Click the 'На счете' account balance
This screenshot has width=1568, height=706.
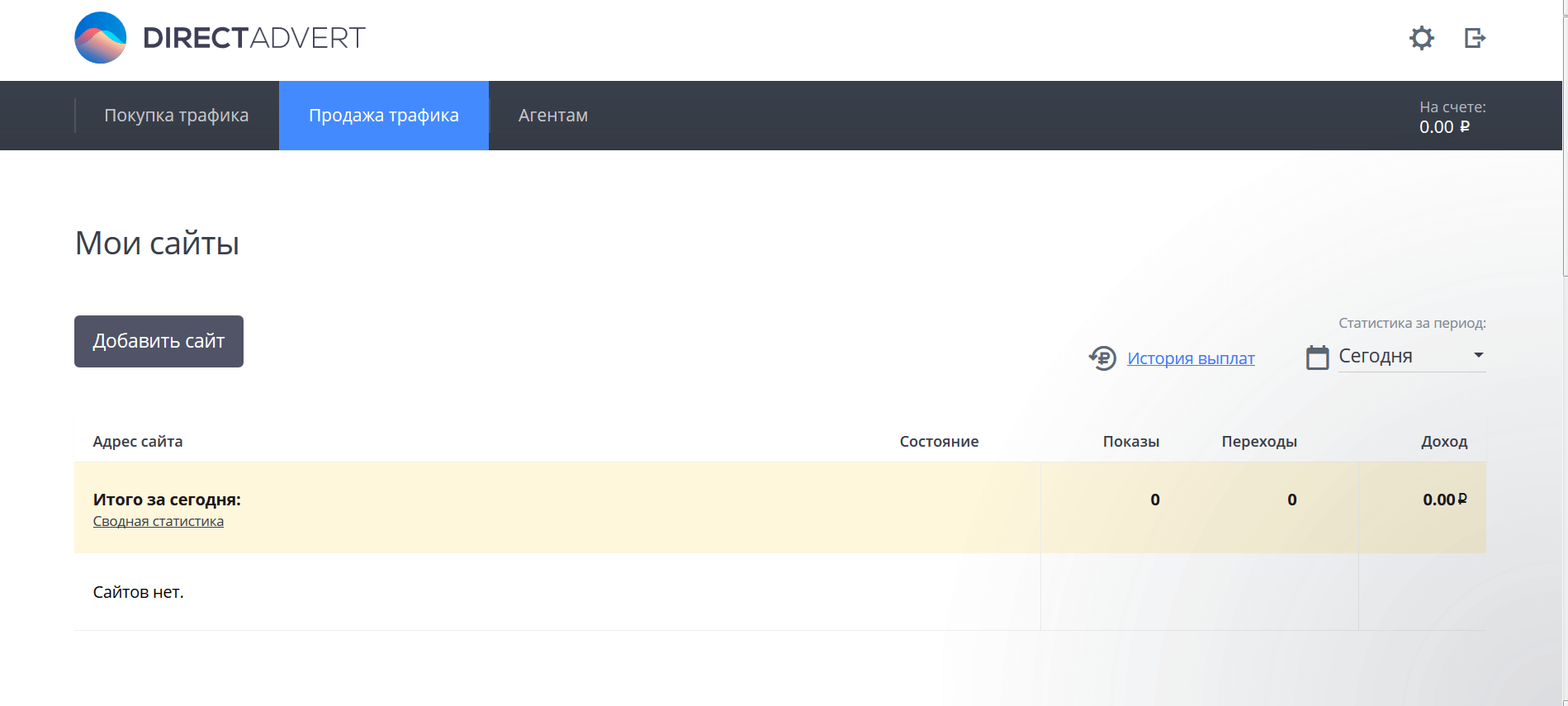(1451, 117)
